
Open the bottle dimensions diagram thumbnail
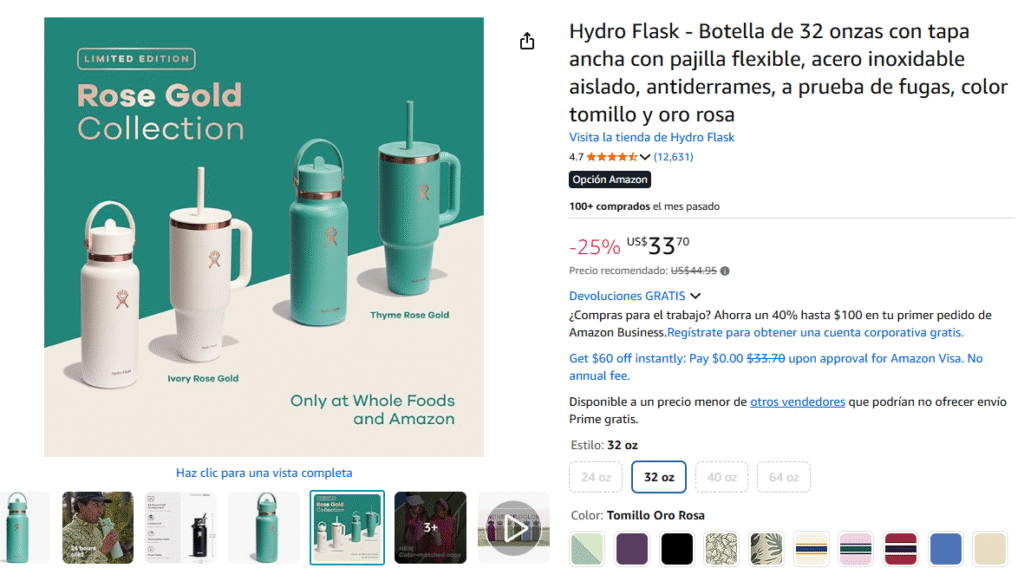[x=181, y=527]
